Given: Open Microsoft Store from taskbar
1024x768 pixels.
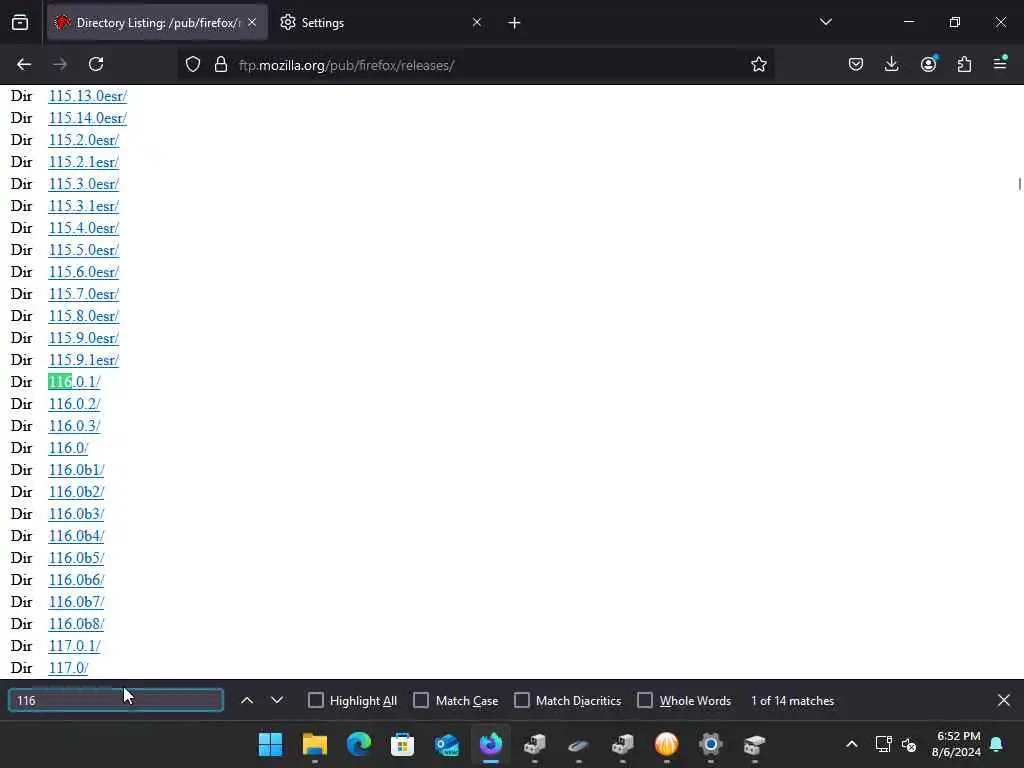Looking at the screenshot, I should coord(402,744).
